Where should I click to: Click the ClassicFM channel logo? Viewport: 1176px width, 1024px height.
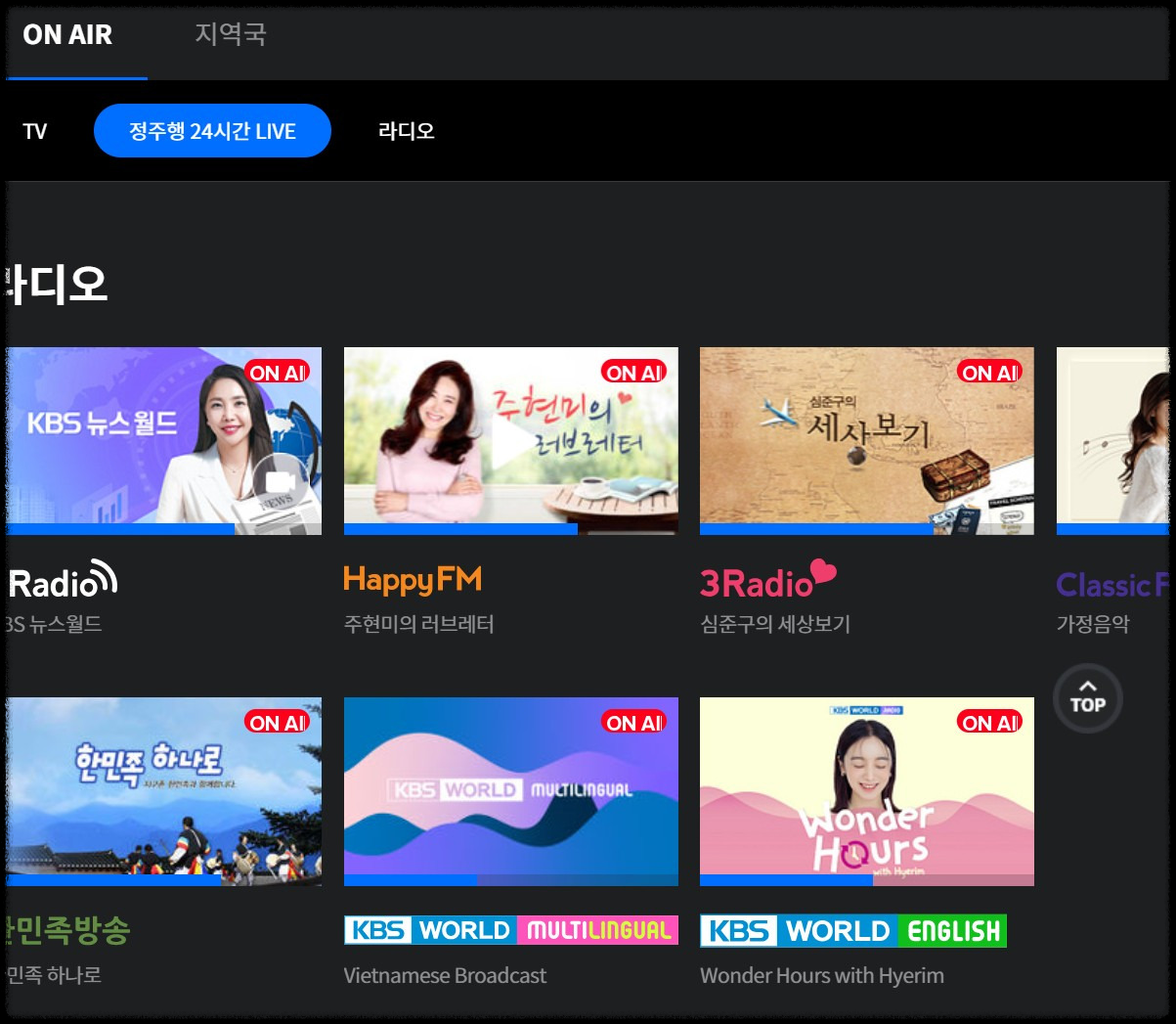(x=1112, y=585)
